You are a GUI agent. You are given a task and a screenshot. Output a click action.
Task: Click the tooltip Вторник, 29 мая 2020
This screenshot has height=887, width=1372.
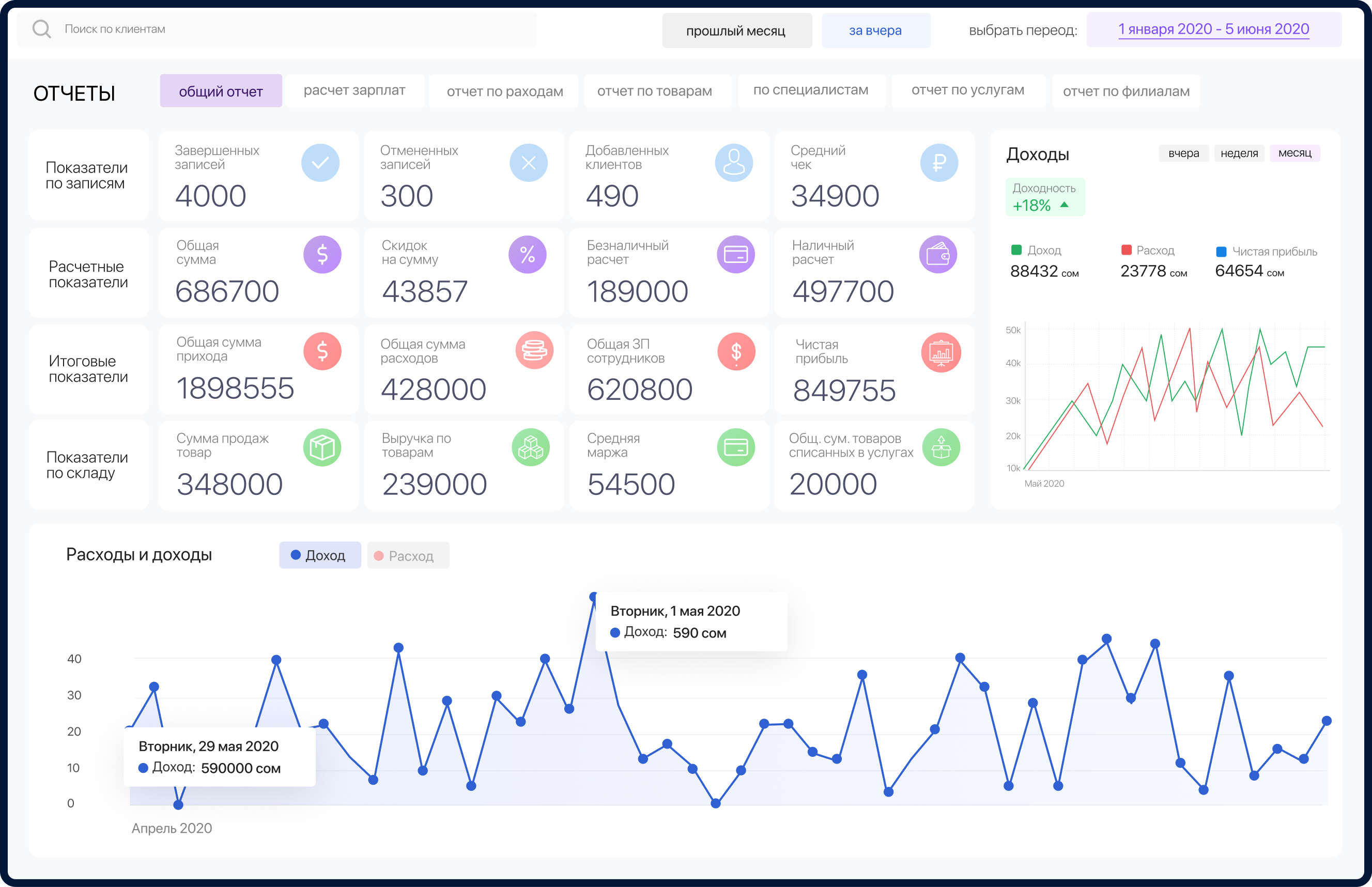pos(220,757)
